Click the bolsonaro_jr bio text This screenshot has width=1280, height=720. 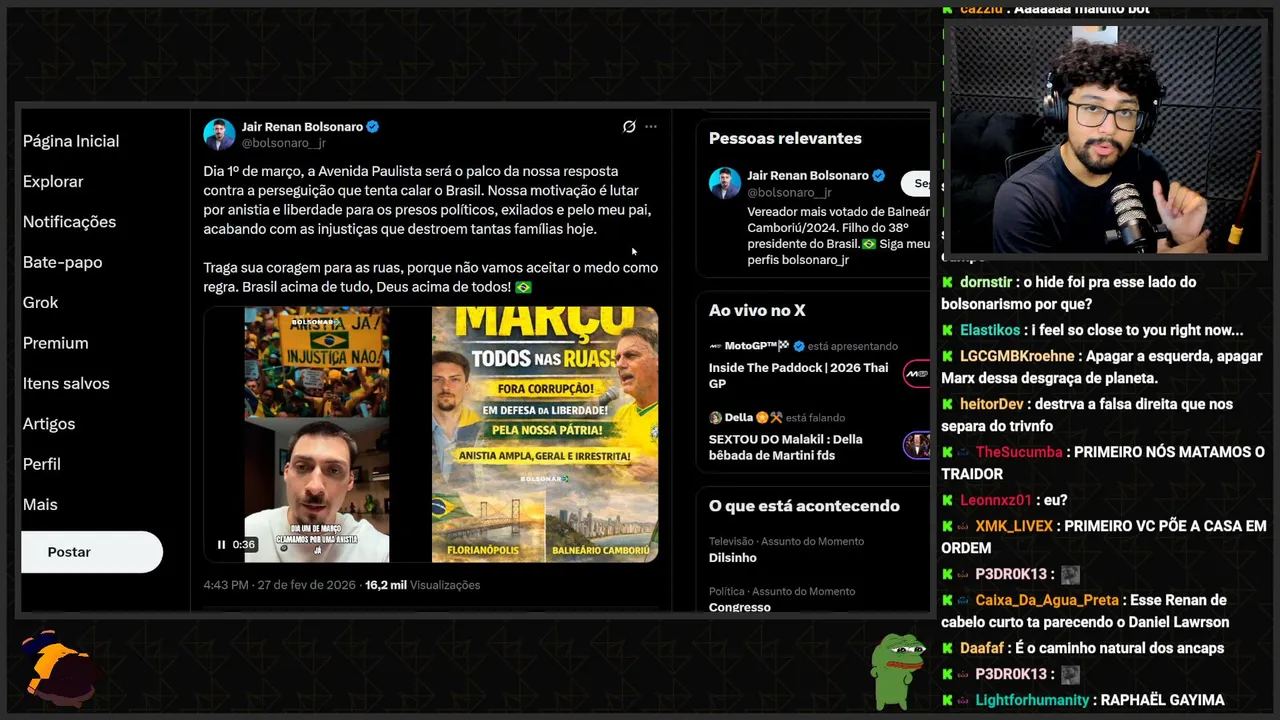(838, 236)
